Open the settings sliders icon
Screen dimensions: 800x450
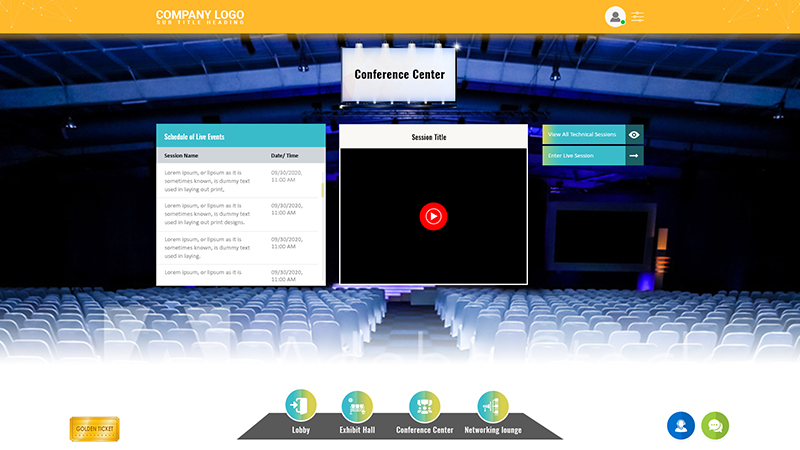(x=638, y=17)
